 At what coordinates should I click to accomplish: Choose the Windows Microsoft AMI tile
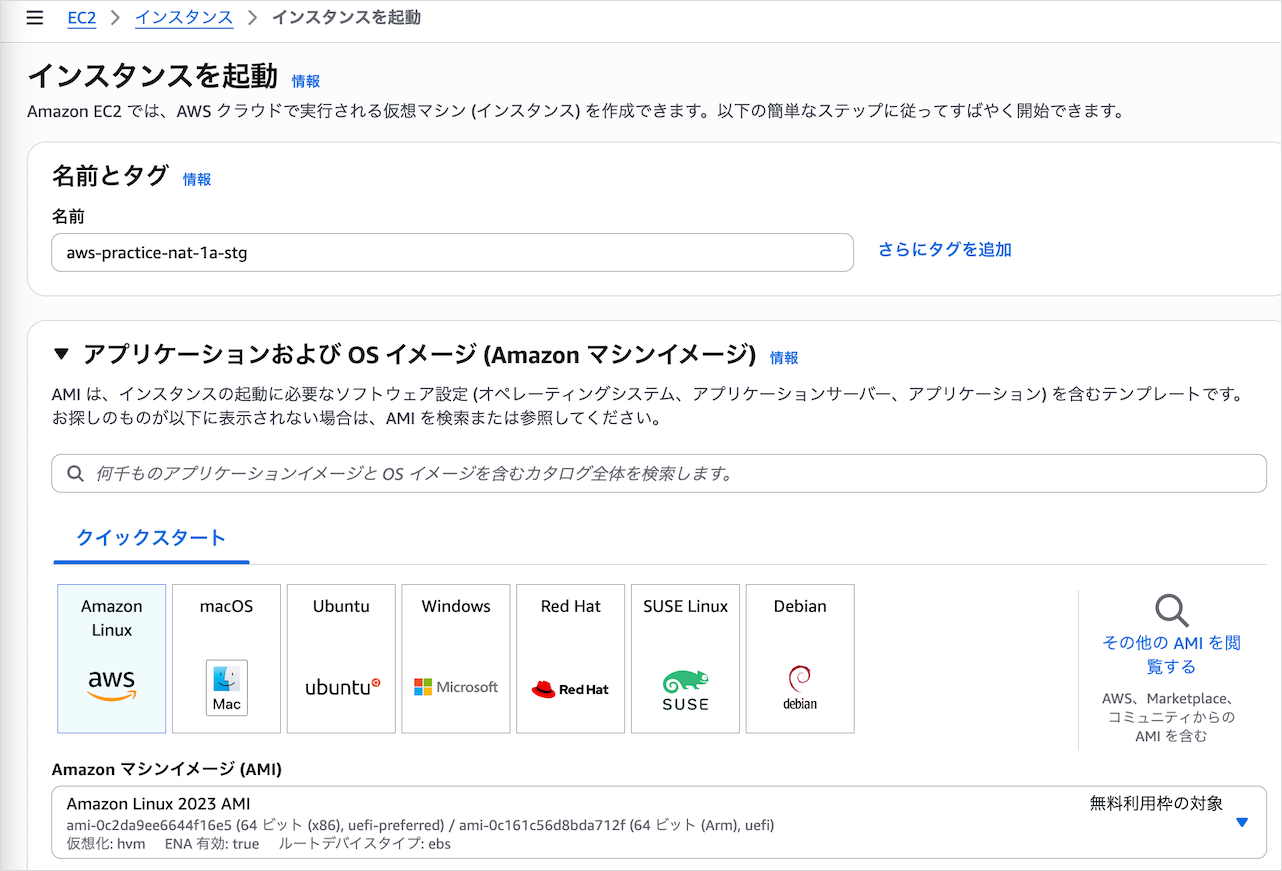tap(456, 659)
